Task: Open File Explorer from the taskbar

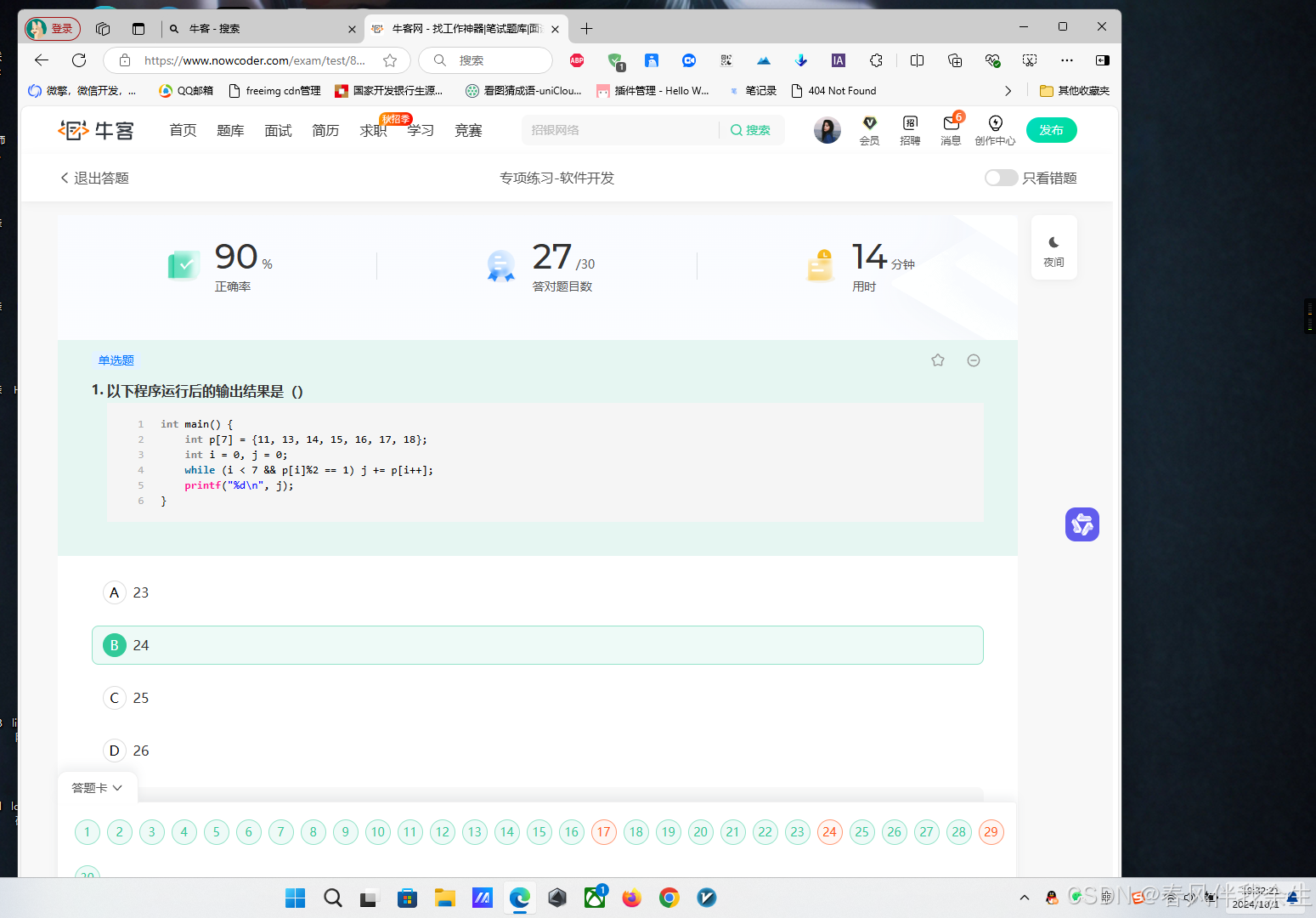Action: pos(444,898)
